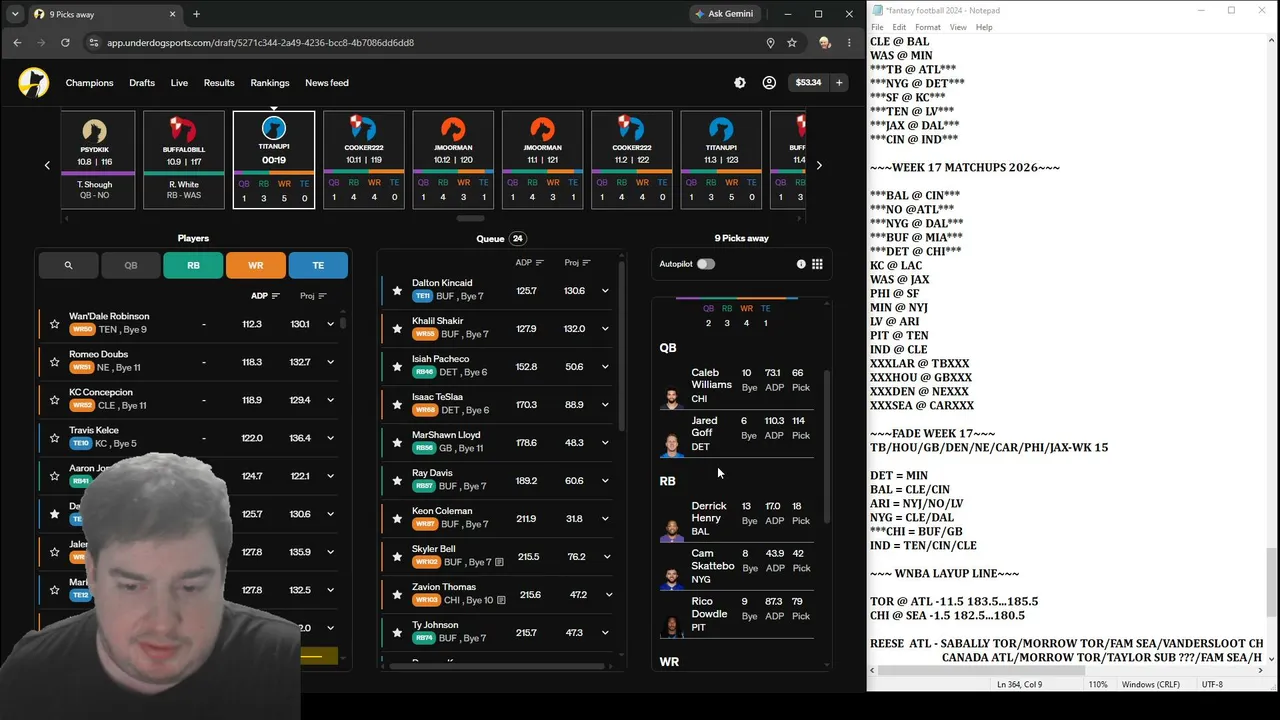This screenshot has height=720, width=1280.
Task: Click the Chrome address bar URL
Action: coord(260,43)
